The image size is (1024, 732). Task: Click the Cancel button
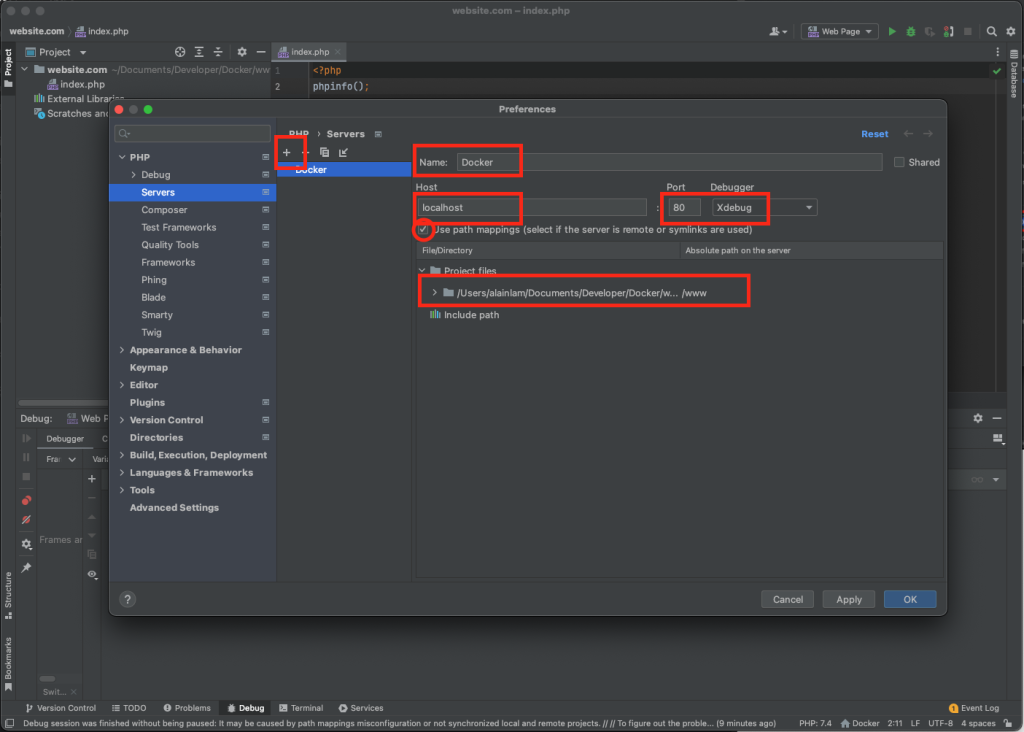788,599
